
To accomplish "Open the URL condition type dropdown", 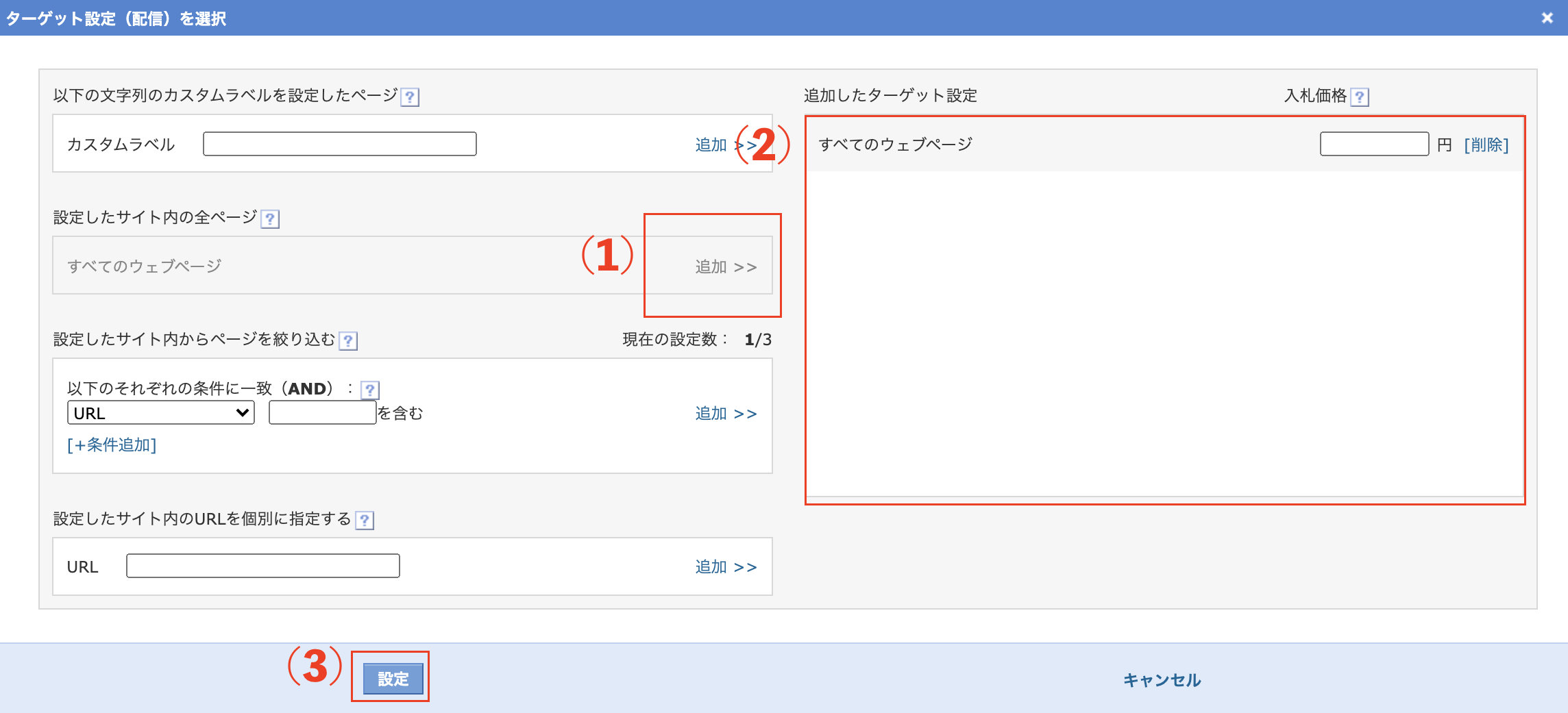I will click(x=160, y=412).
